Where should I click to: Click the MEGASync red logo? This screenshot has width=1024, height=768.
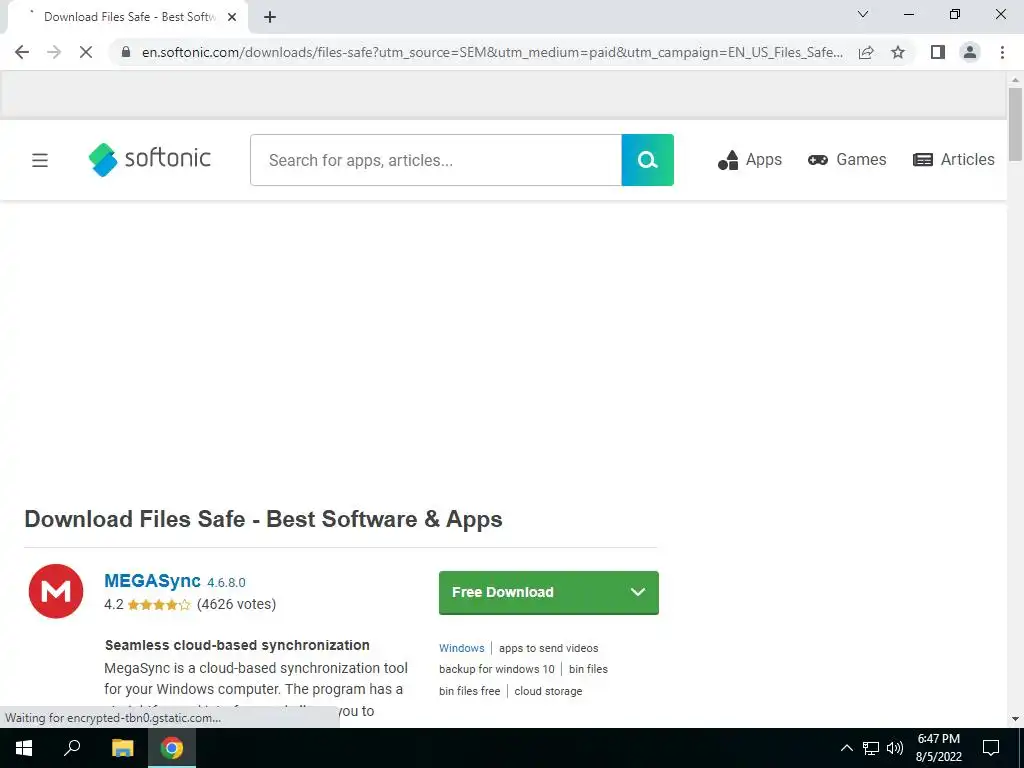point(56,591)
